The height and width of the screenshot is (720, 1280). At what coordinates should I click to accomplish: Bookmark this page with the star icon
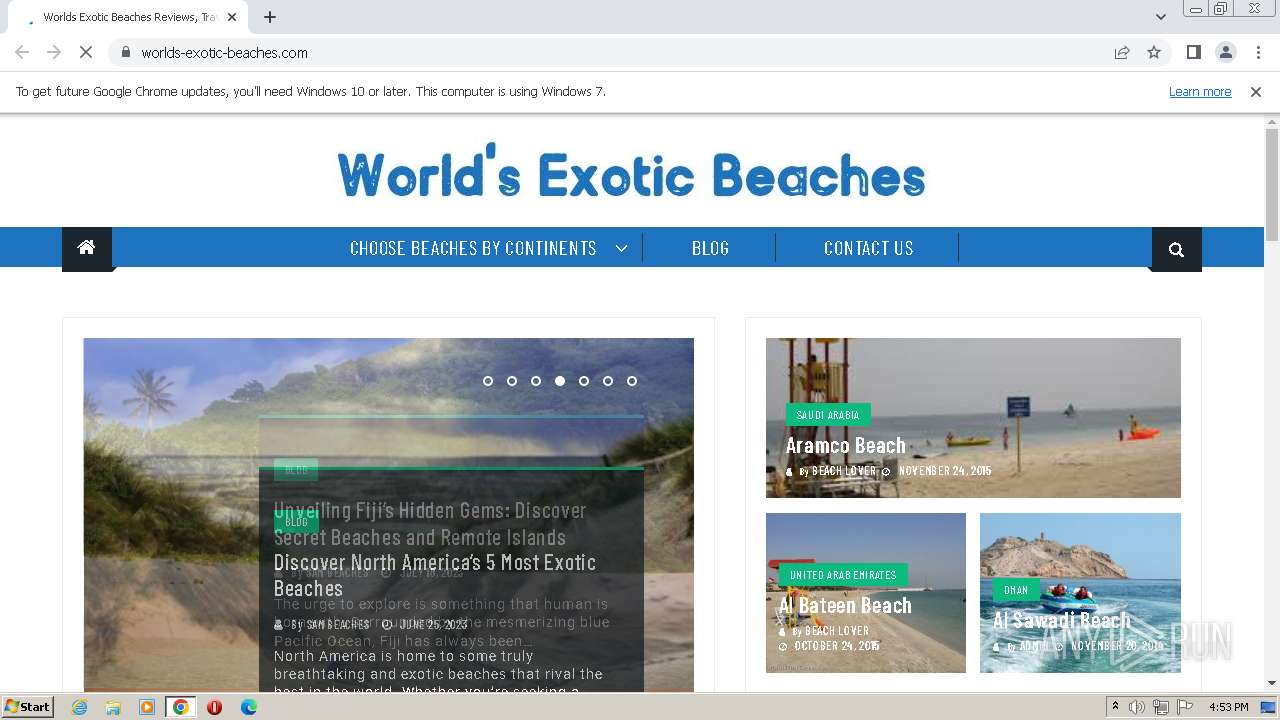click(x=1154, y=52)
